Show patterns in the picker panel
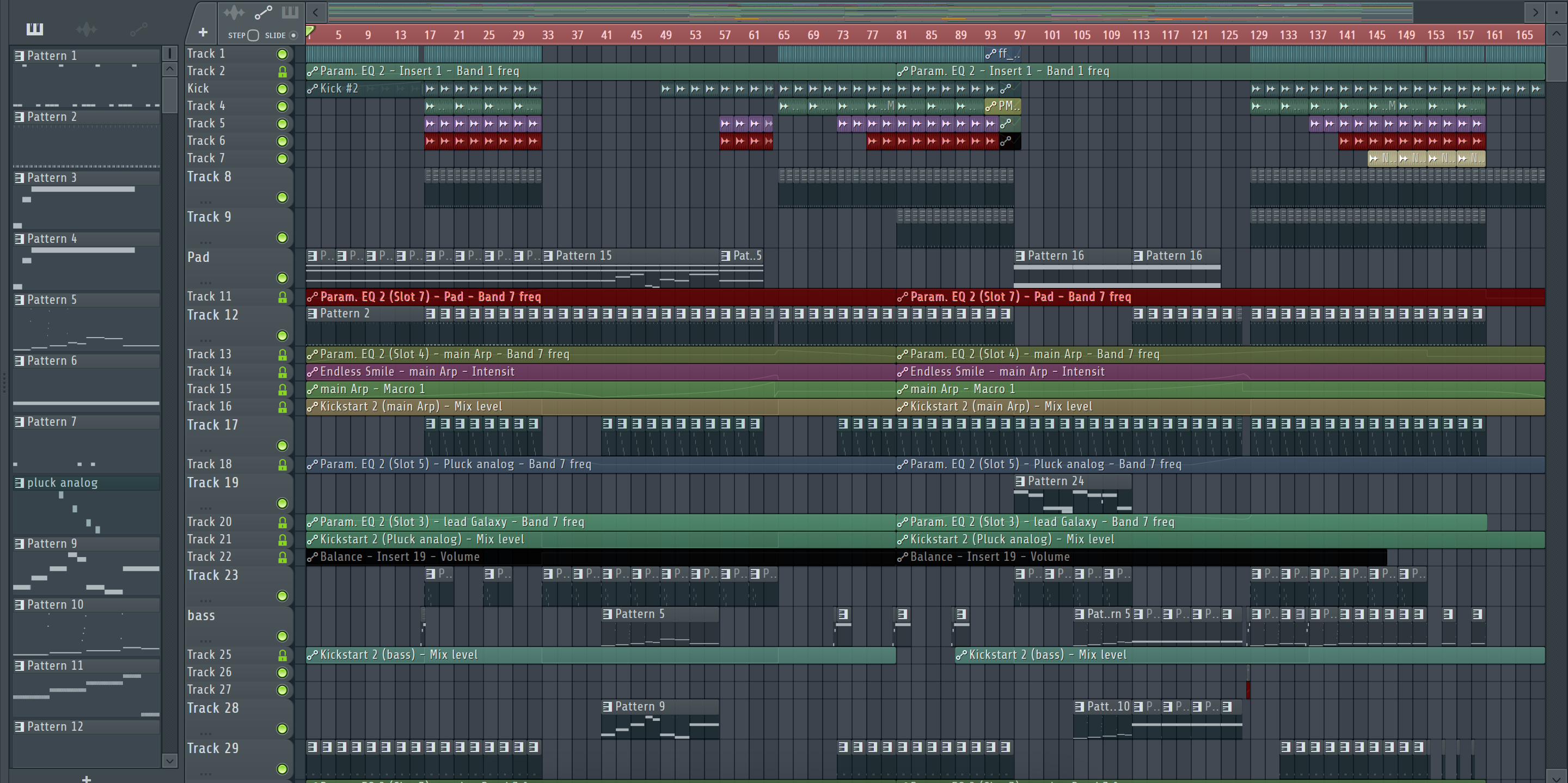1568x783 pixels. pyautogui.click(x=35, y=29)
